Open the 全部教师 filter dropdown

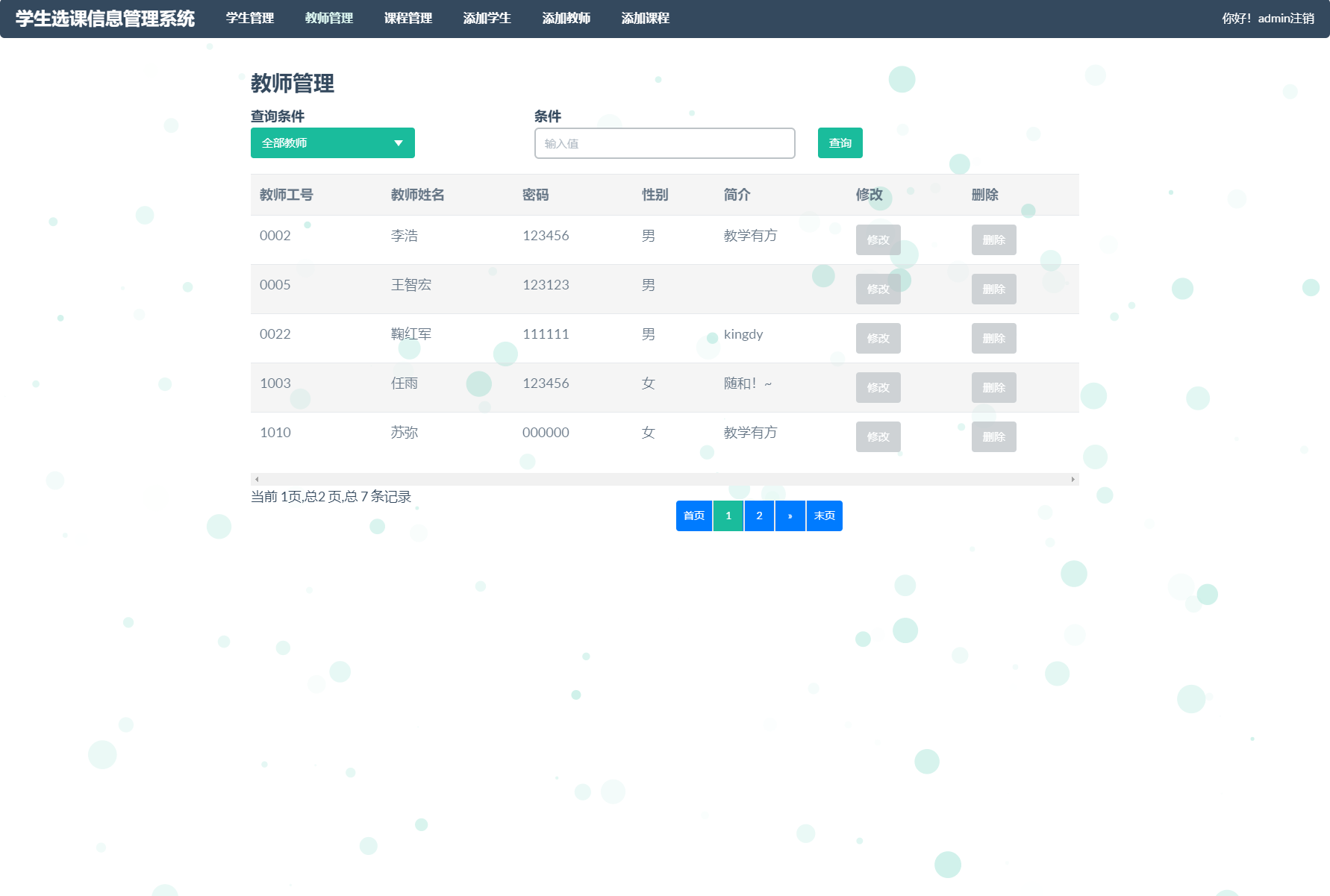pos(332,142)
